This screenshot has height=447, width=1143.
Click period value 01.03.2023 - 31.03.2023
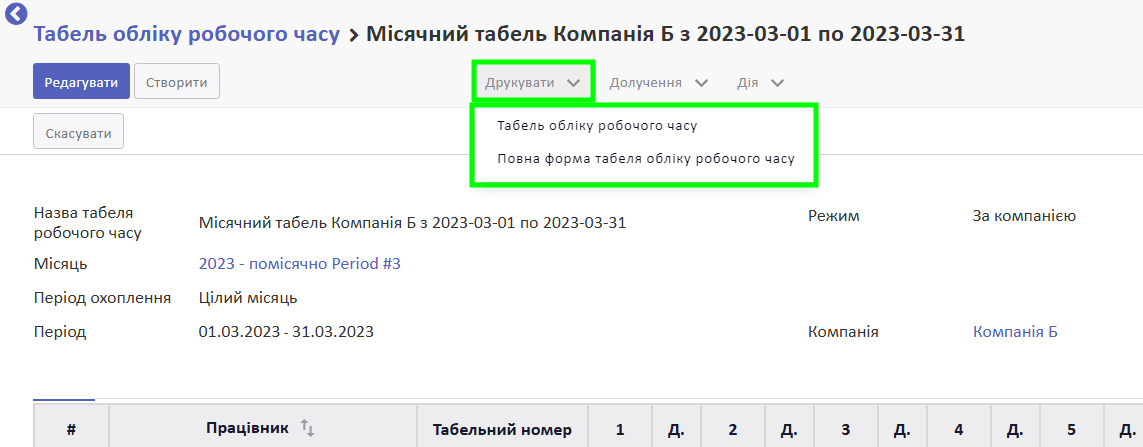286,332
